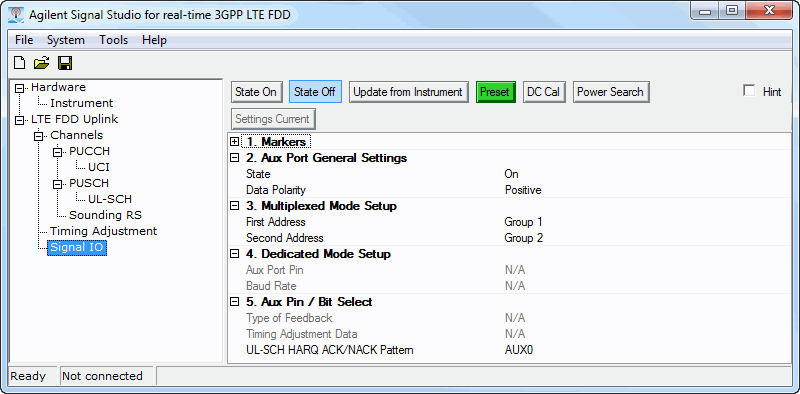Viewport: 800px width, 394px height.
Task: Collapse Aux Pin / Bit Select section
Action: click(x=235, y=302)
